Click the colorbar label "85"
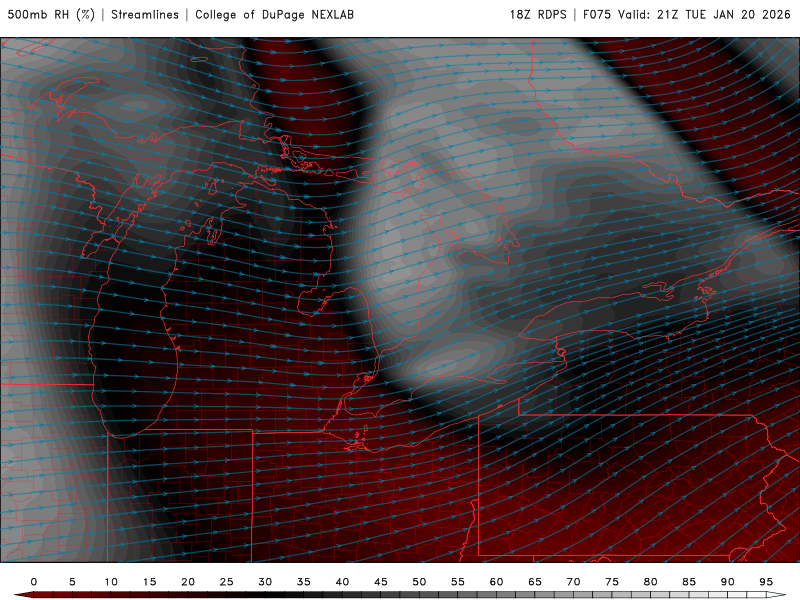The width and height of the screenshot is (800, 600). click(689, 582)
